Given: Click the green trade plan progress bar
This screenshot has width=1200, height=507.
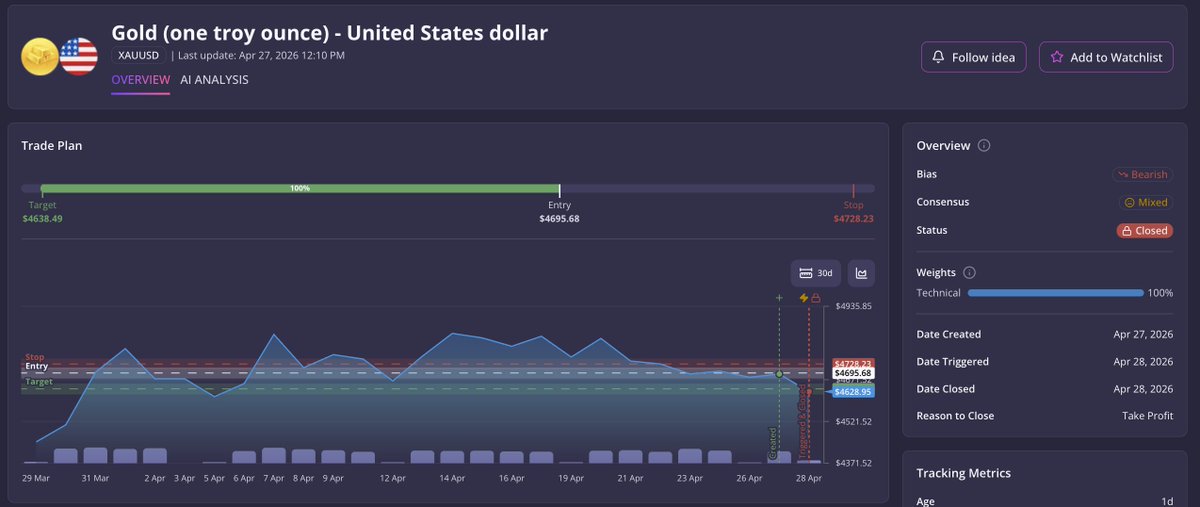Looking at the screenshot, I should [x=300, y=188].
